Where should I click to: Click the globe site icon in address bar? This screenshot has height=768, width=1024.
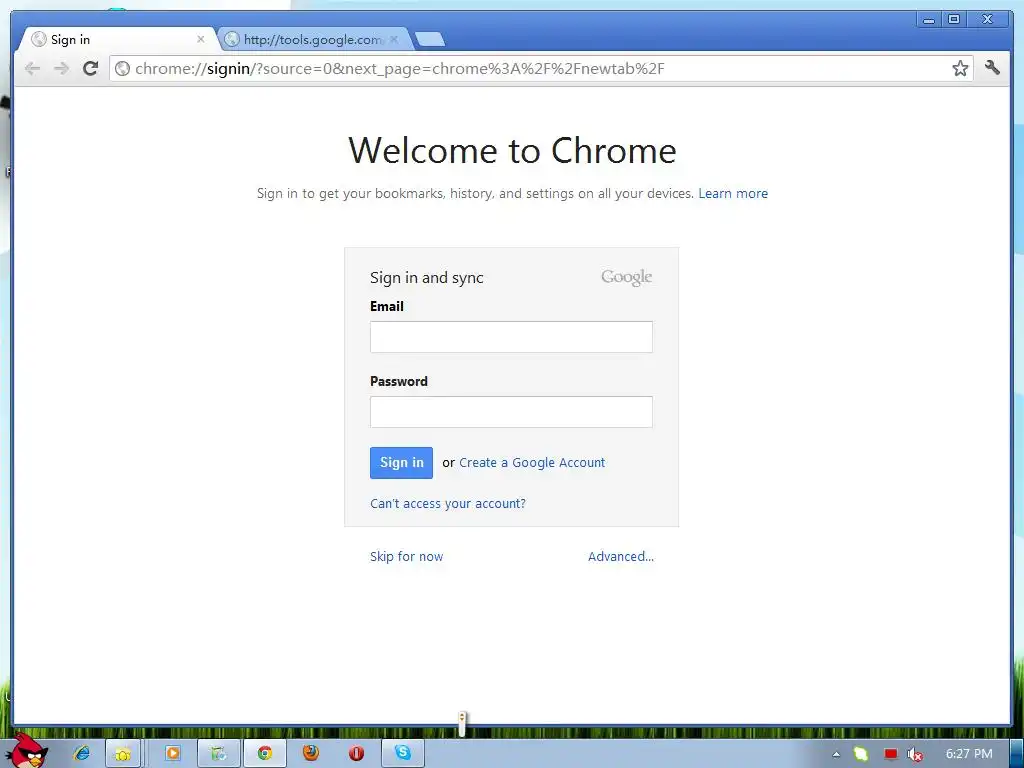122,69
